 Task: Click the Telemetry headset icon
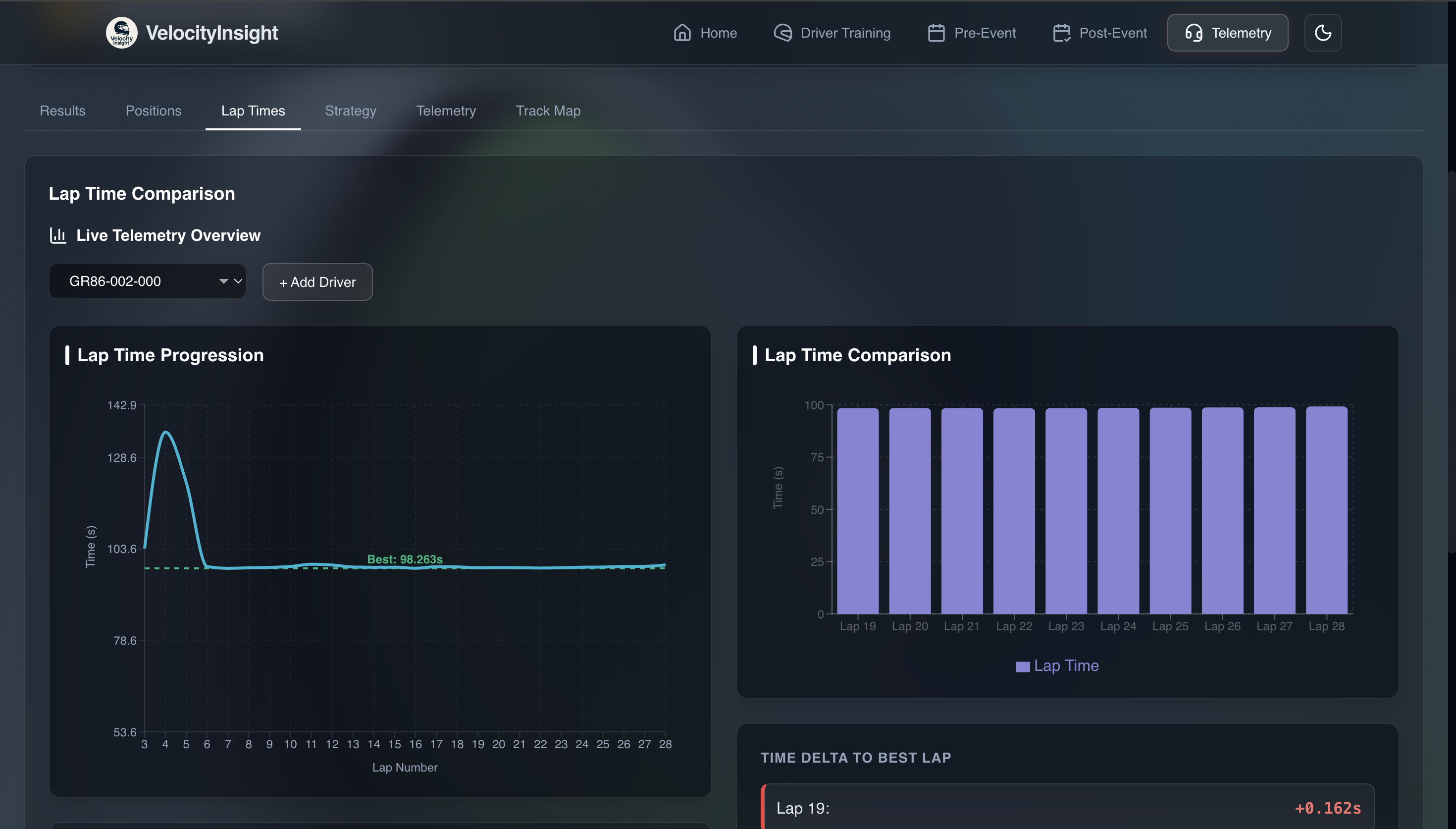[1193, 32]
